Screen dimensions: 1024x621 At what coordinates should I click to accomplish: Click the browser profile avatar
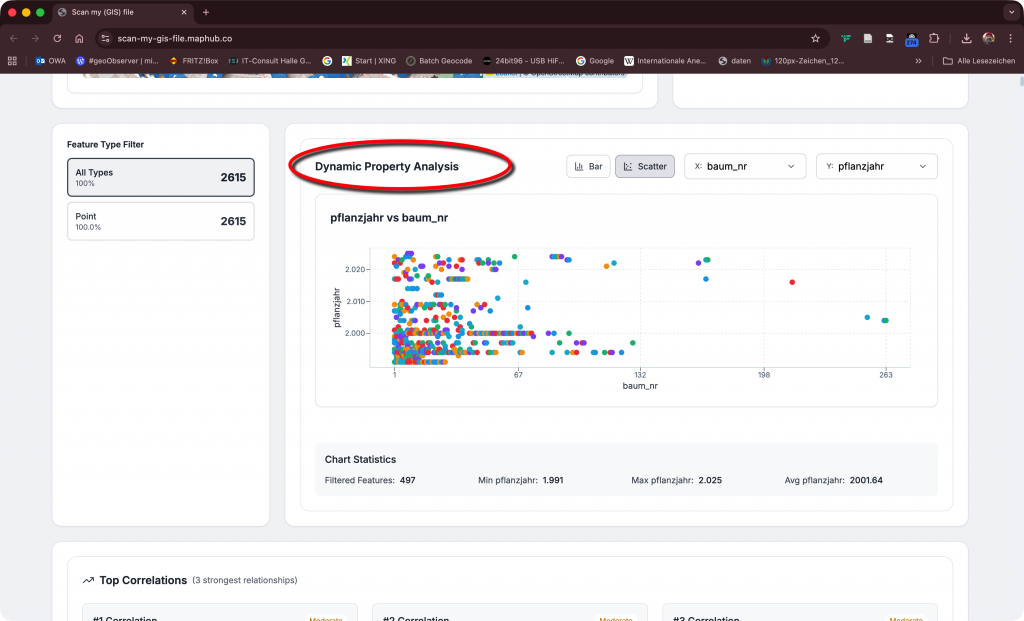pos(988,38)
